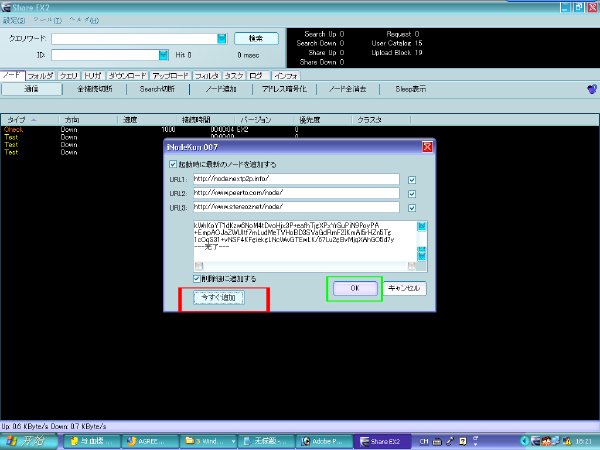Viewport: 600px width, 450px height.
Task: Click the taskbar clock
Action: point(584,442)
